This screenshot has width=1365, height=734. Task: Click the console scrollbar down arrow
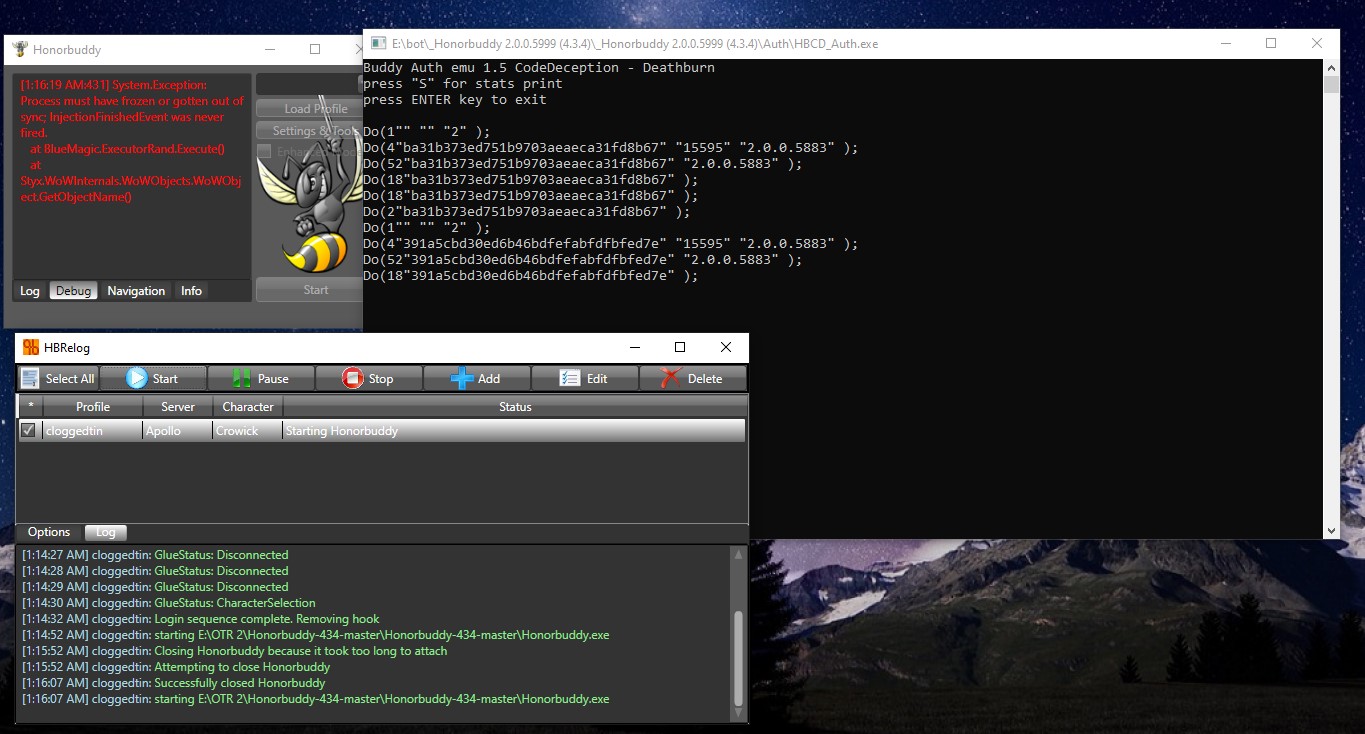[1331, 531]
